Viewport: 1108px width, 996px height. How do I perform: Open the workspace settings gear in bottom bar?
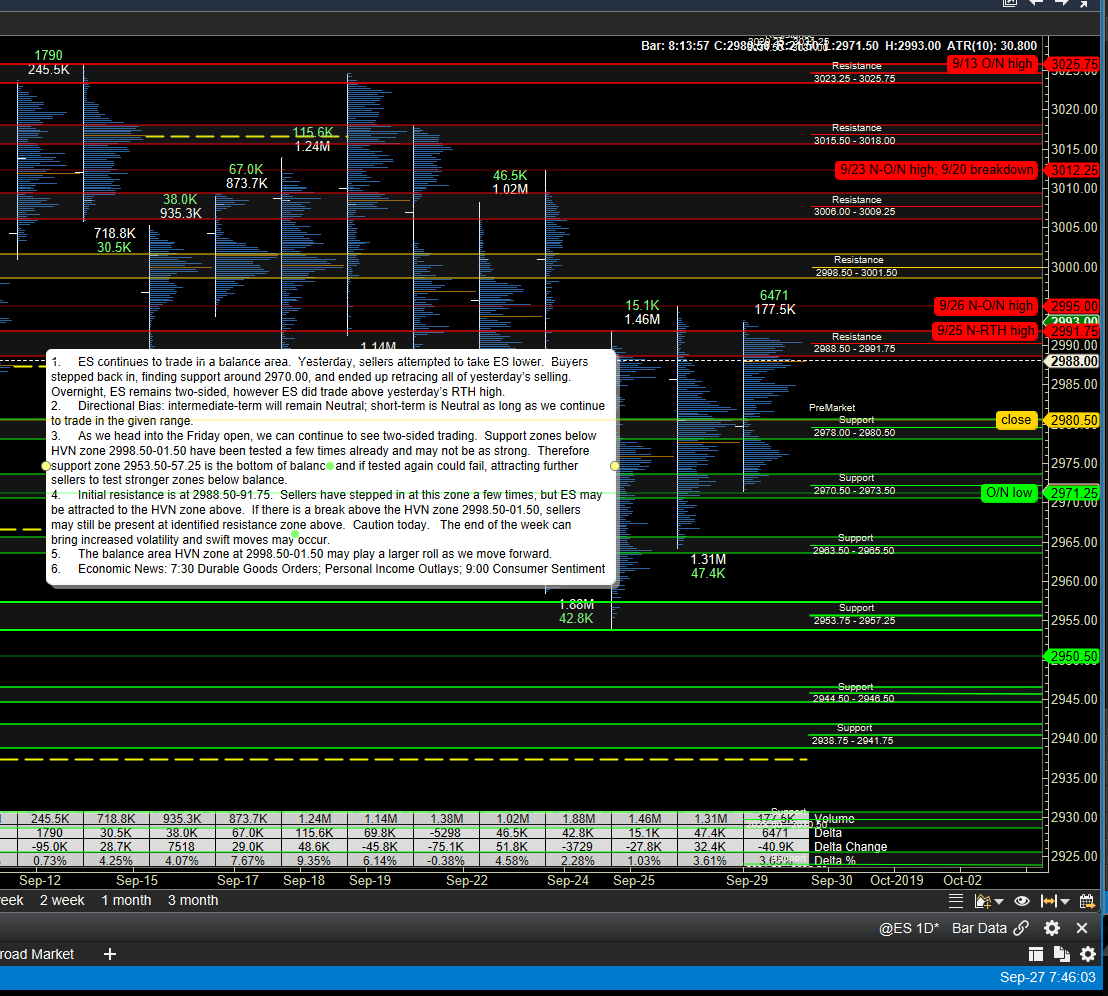[x=1088, y=954]
